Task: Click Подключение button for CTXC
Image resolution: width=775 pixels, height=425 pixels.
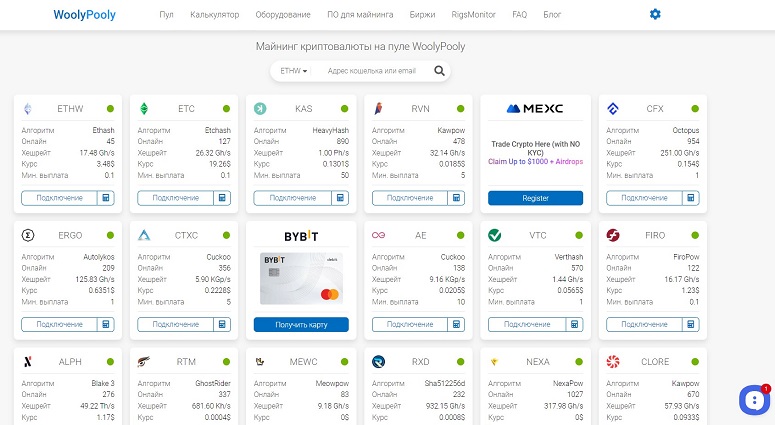Action: 175,324
